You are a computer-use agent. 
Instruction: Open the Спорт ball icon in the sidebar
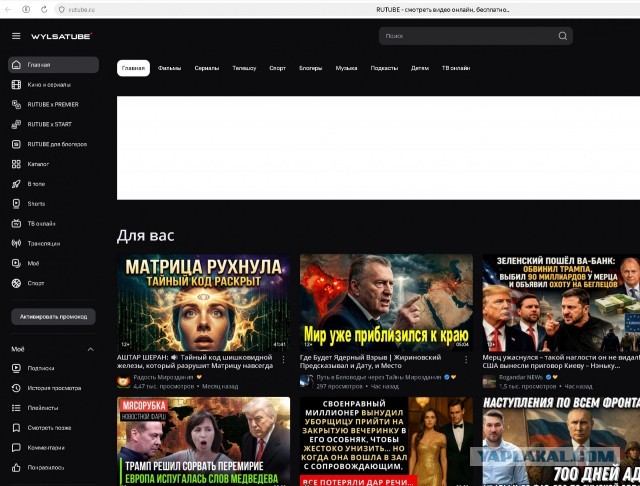16,283
